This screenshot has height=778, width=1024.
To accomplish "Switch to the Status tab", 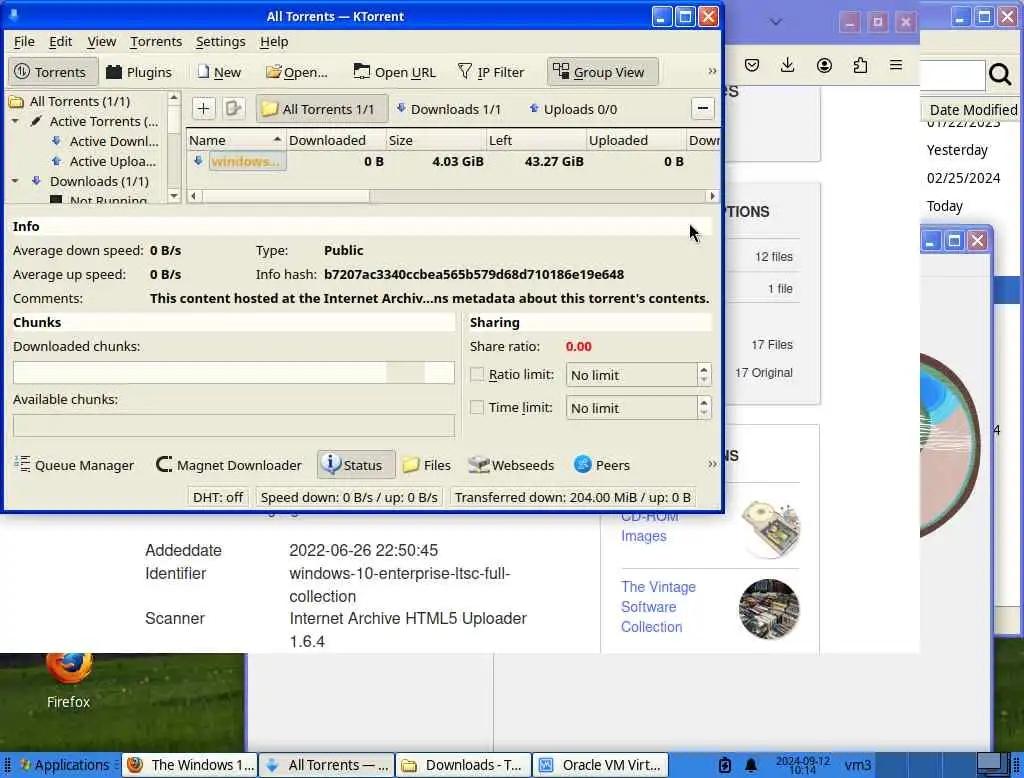I will point(355,464).
